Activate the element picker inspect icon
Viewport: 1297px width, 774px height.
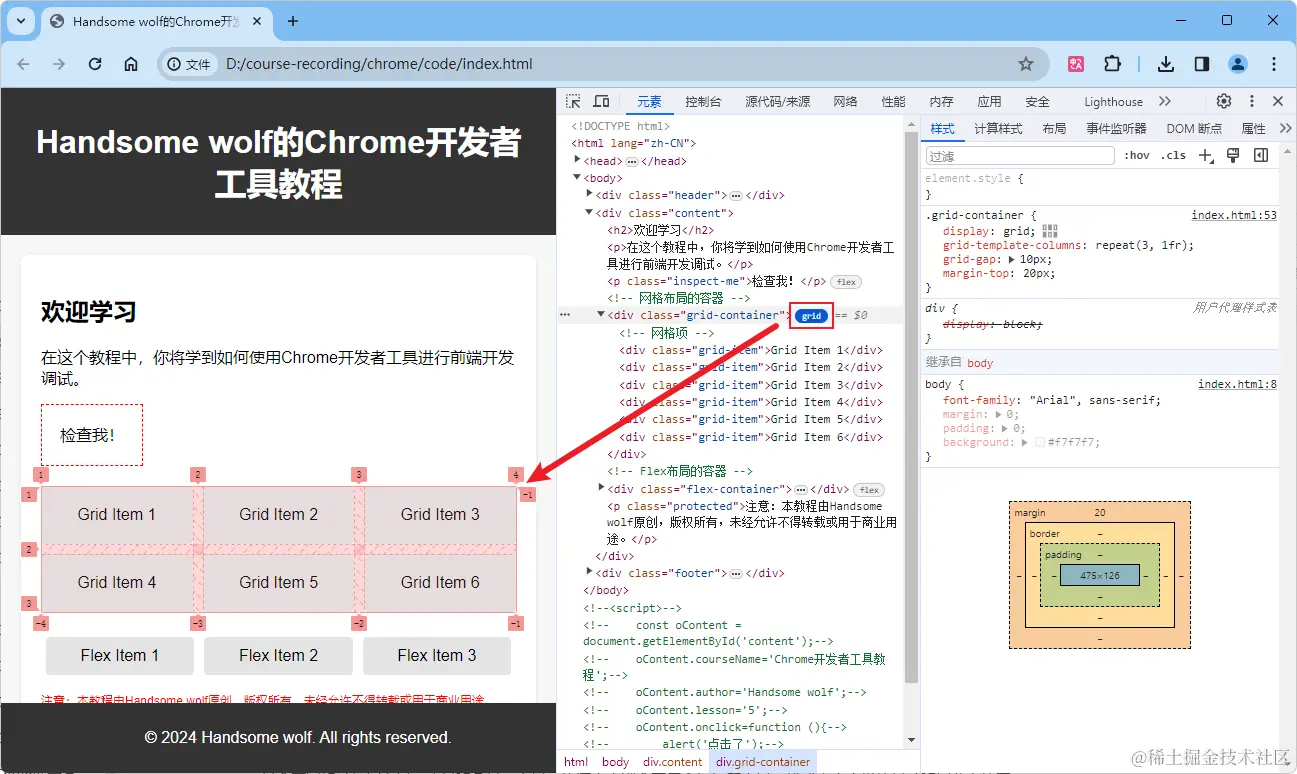pos(573,101)
